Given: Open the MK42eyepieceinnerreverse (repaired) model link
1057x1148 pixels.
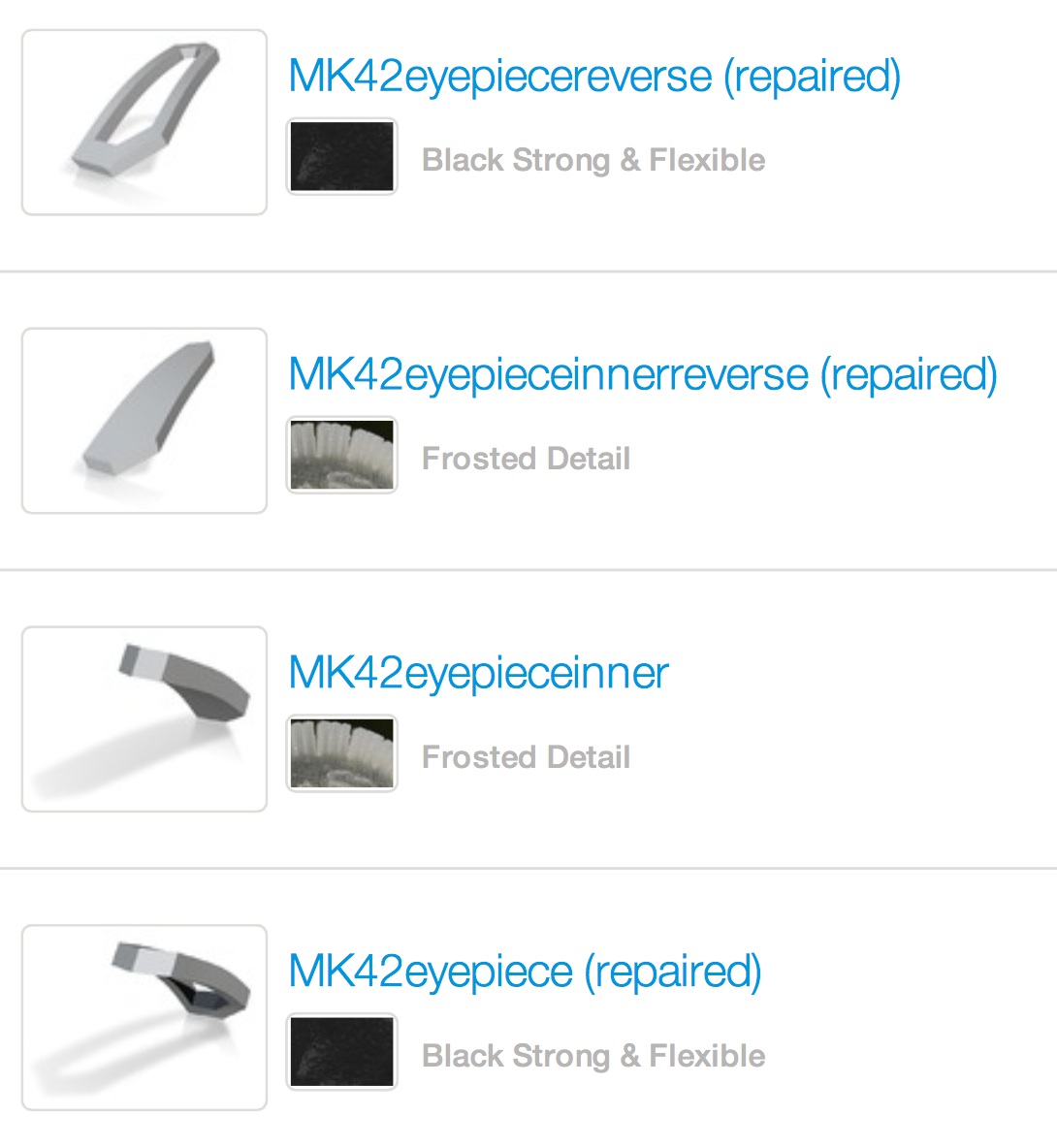Looking at the screenshot, I should click(x=643, y=375).
